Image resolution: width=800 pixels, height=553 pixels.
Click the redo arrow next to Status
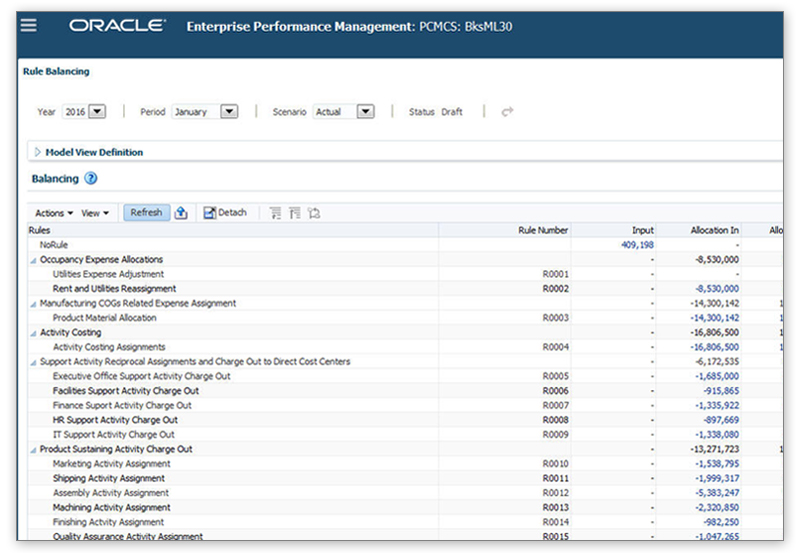tap(507, 112)
